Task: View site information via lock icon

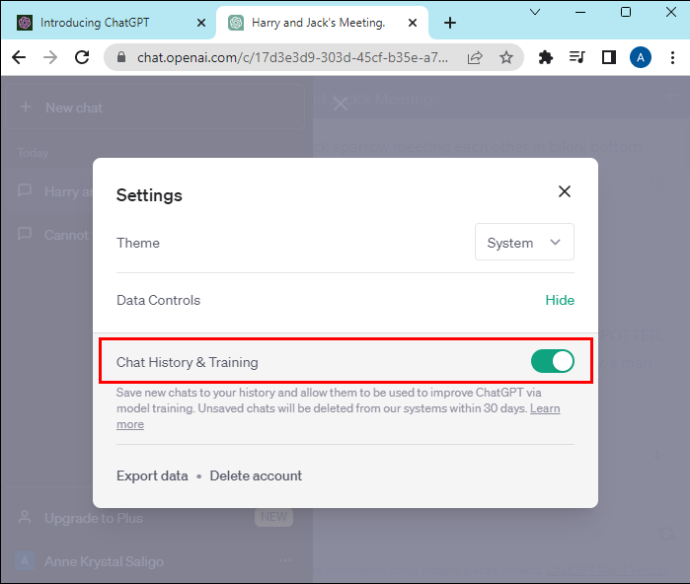Action: point(121,57)
